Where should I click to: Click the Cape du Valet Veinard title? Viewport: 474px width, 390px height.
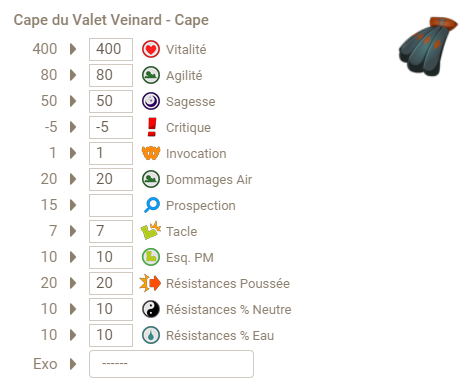tap(111, 20)
